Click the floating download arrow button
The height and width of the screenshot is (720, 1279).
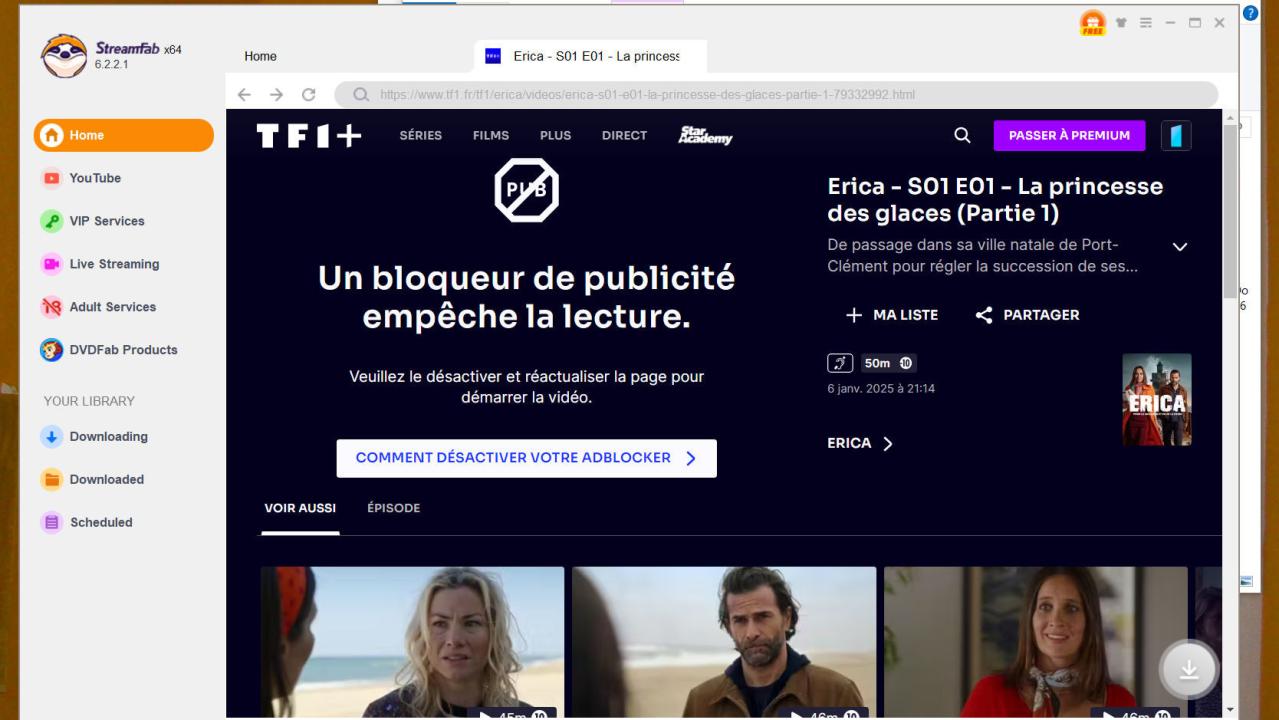(1189, 669)
